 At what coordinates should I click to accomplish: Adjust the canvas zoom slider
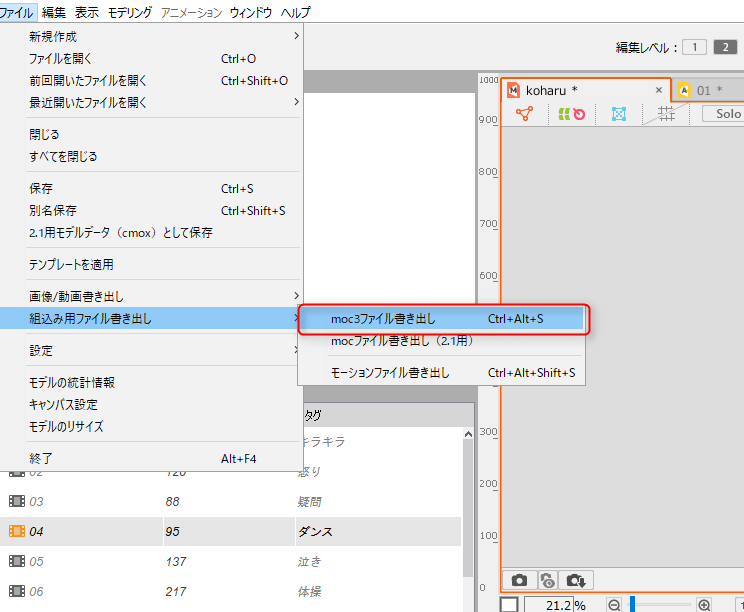(x=660, y=604)
